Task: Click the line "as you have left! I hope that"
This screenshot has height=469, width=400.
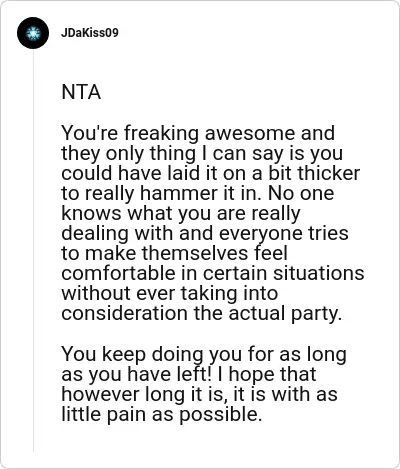Action: 189,374
